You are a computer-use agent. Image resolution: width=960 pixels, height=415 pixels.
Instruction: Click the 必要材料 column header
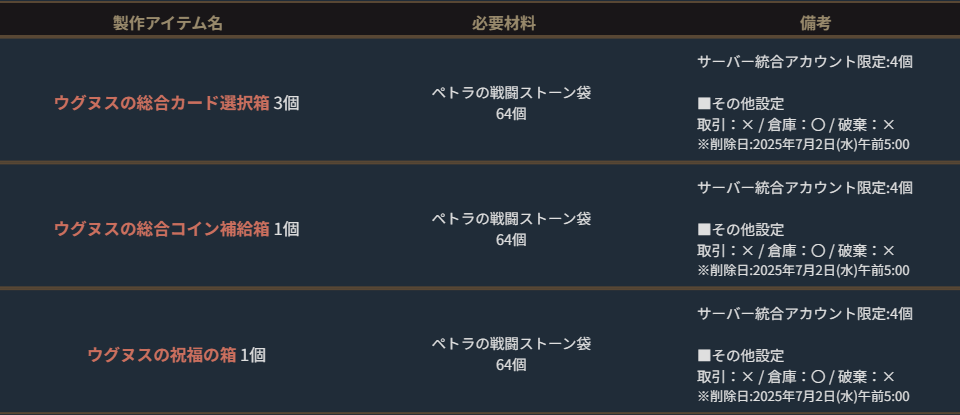pyautogui.click(x=503, y=23)
